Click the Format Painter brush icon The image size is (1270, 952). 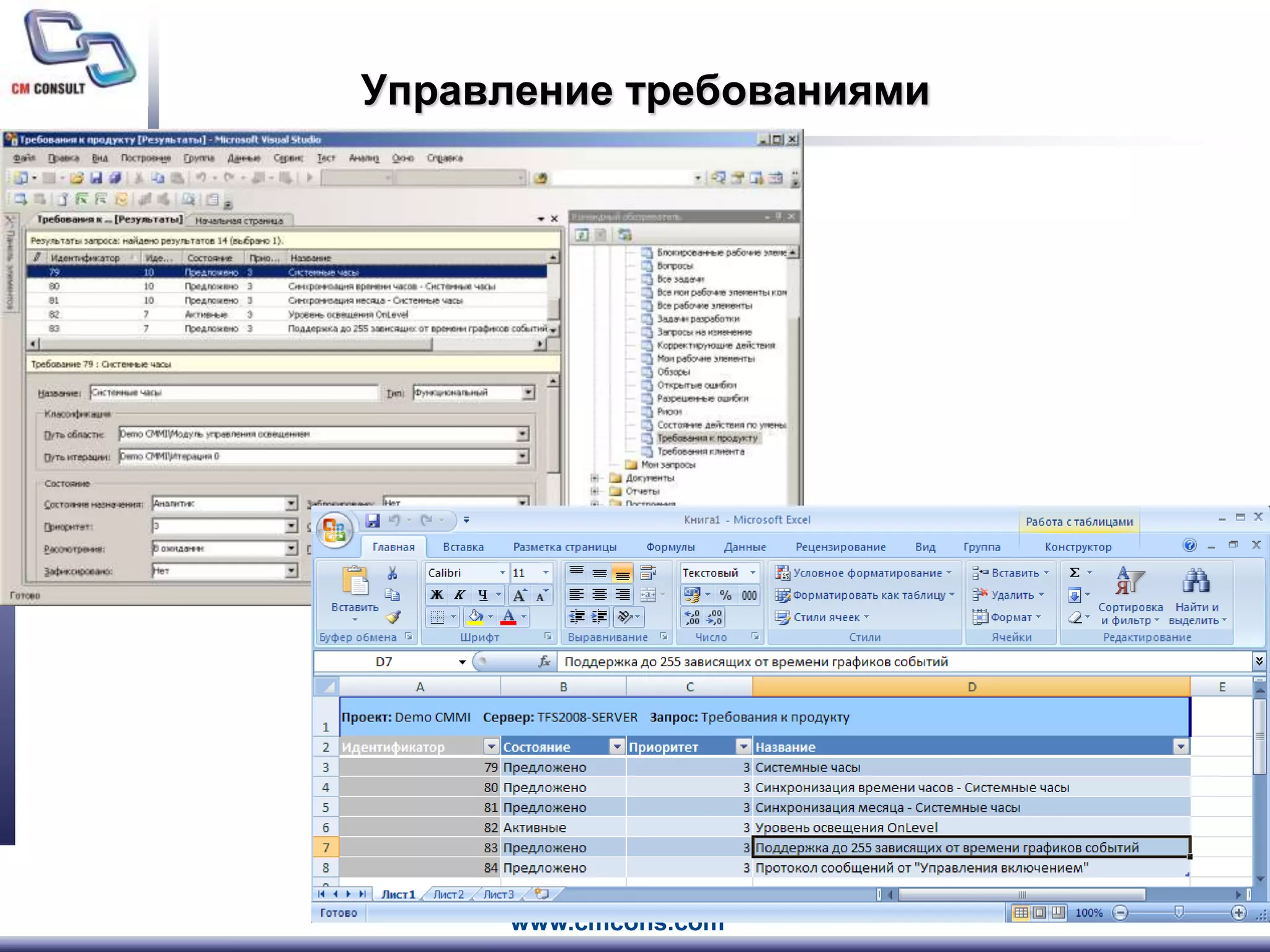[393, 617]
